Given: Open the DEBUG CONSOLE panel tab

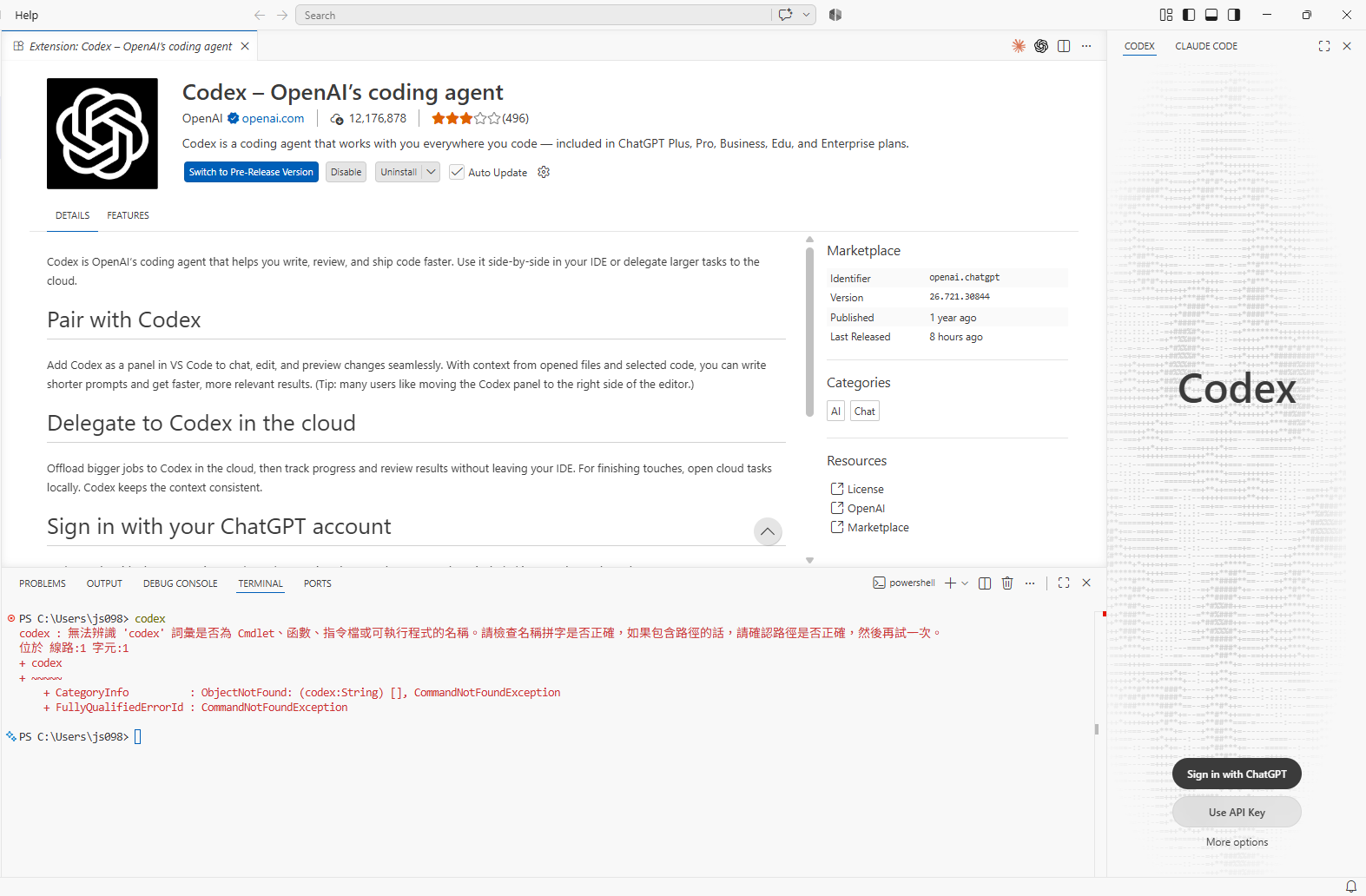Looking at the screenshot, I should (181, 583).
